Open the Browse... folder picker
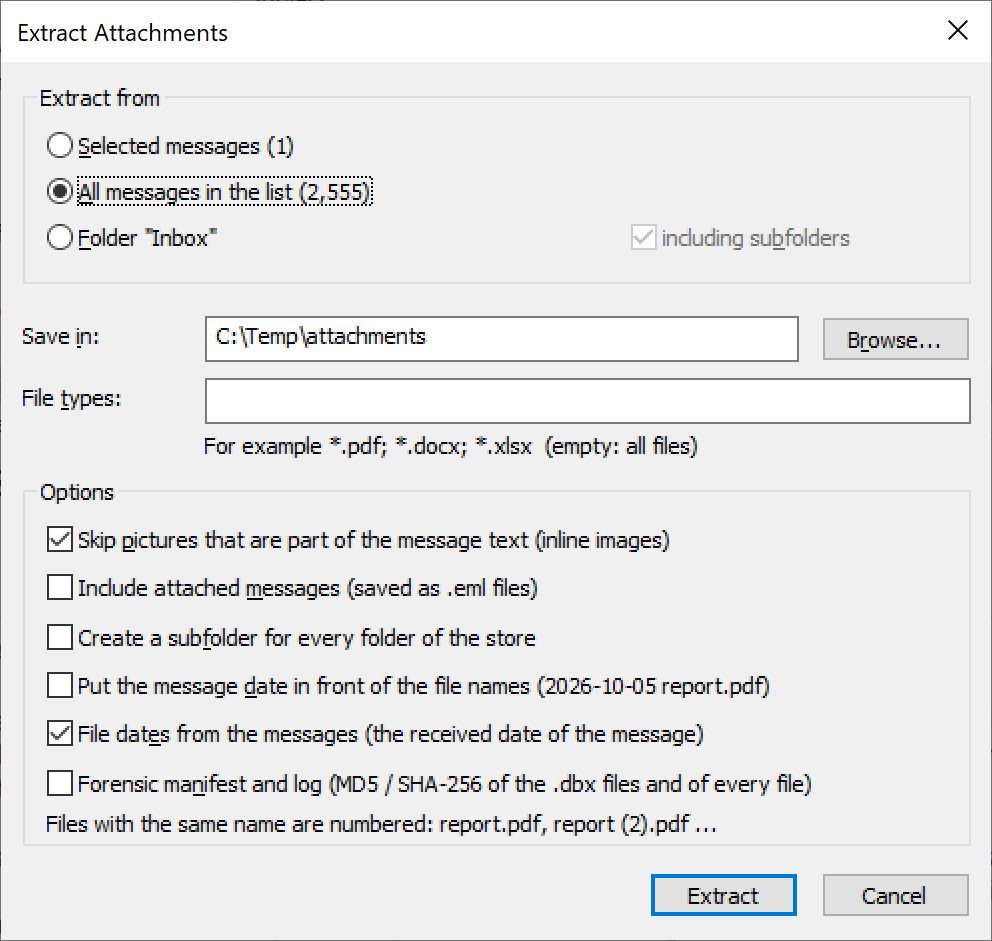The height and width of the screenshot is (941, 992). click(x=895, y=340)
